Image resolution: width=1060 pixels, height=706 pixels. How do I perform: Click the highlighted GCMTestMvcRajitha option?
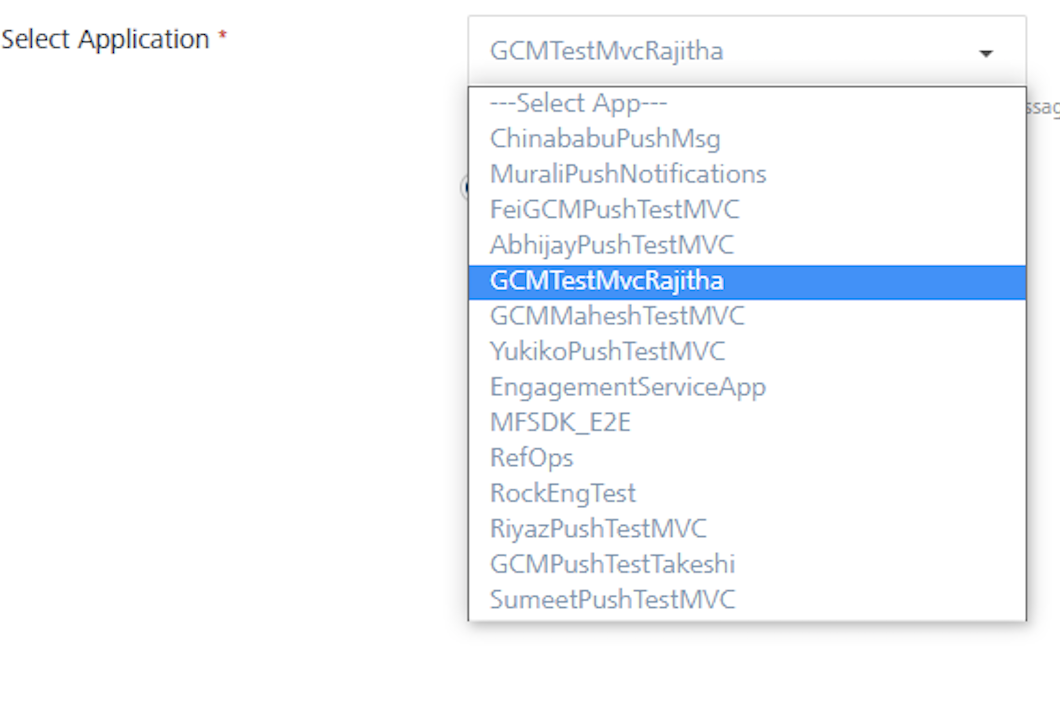[606, 281]
